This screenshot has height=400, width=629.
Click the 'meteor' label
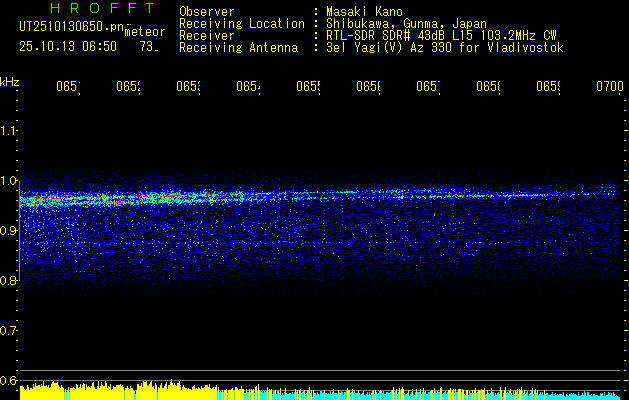pyautogui.click(x=145, y=32)
